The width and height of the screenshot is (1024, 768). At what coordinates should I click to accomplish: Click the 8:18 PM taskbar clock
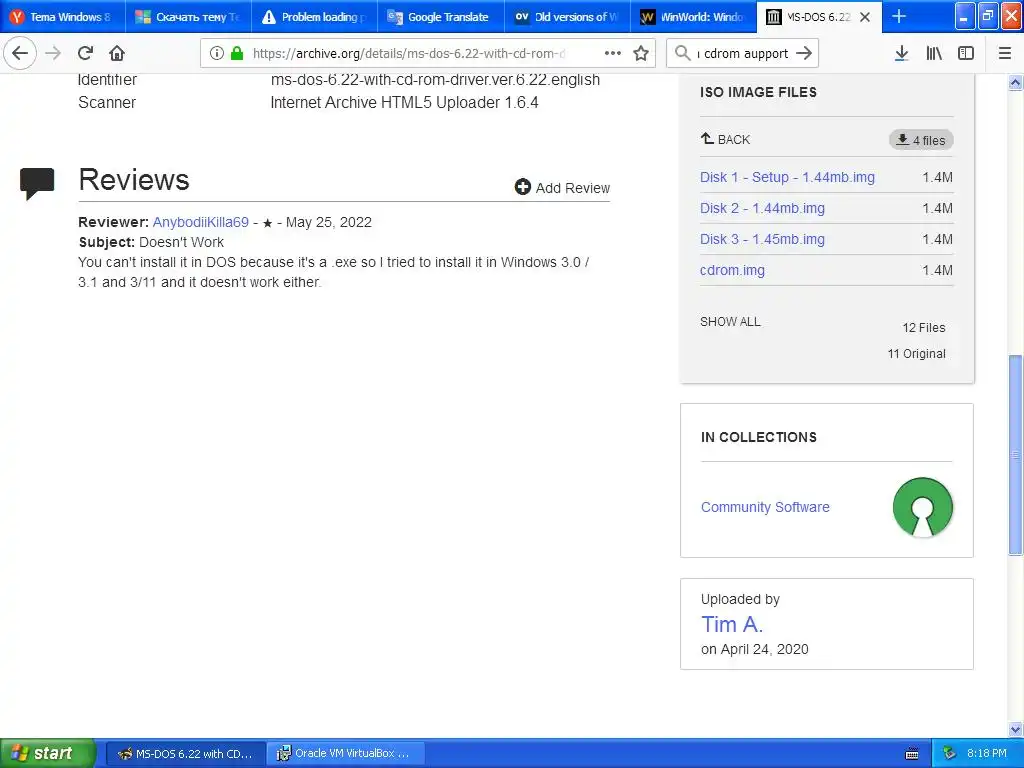987,753
